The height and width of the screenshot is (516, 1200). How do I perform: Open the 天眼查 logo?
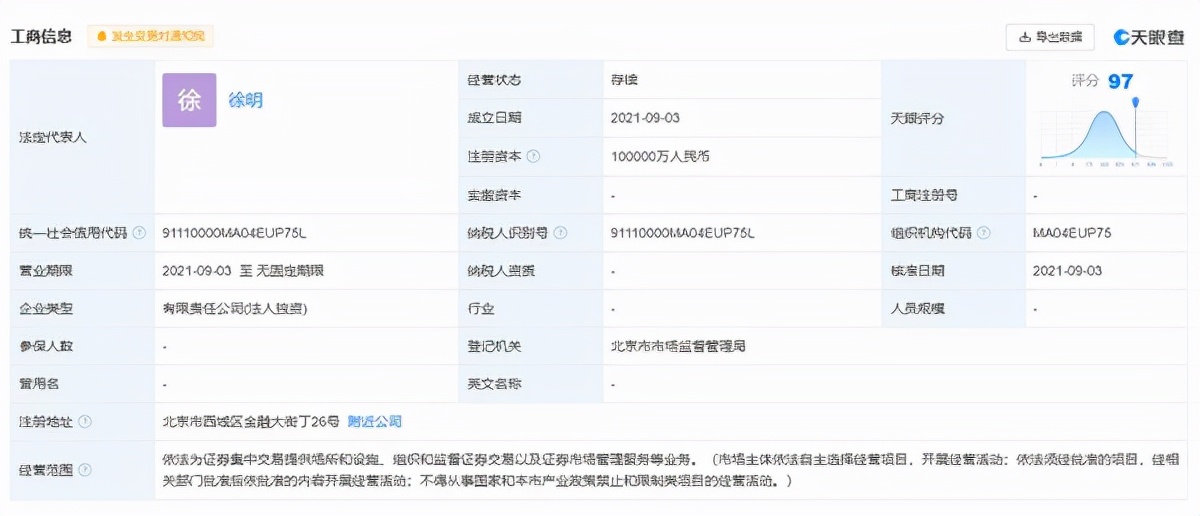[x=1149, y=37]
